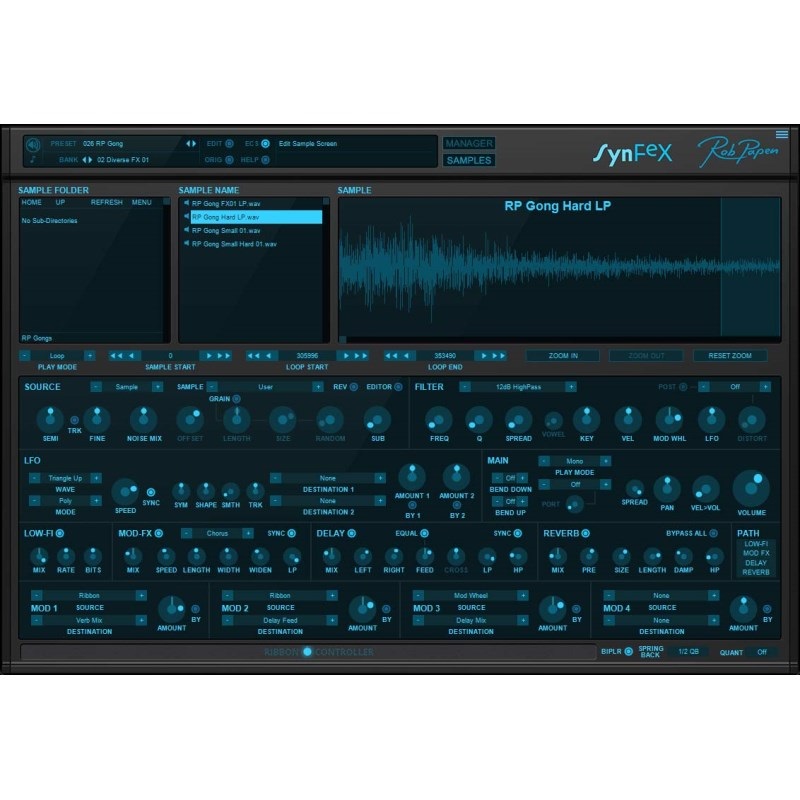The image size is (800, 800).
Task: Click the RESET ZOOM button
Action: [730, 356]
